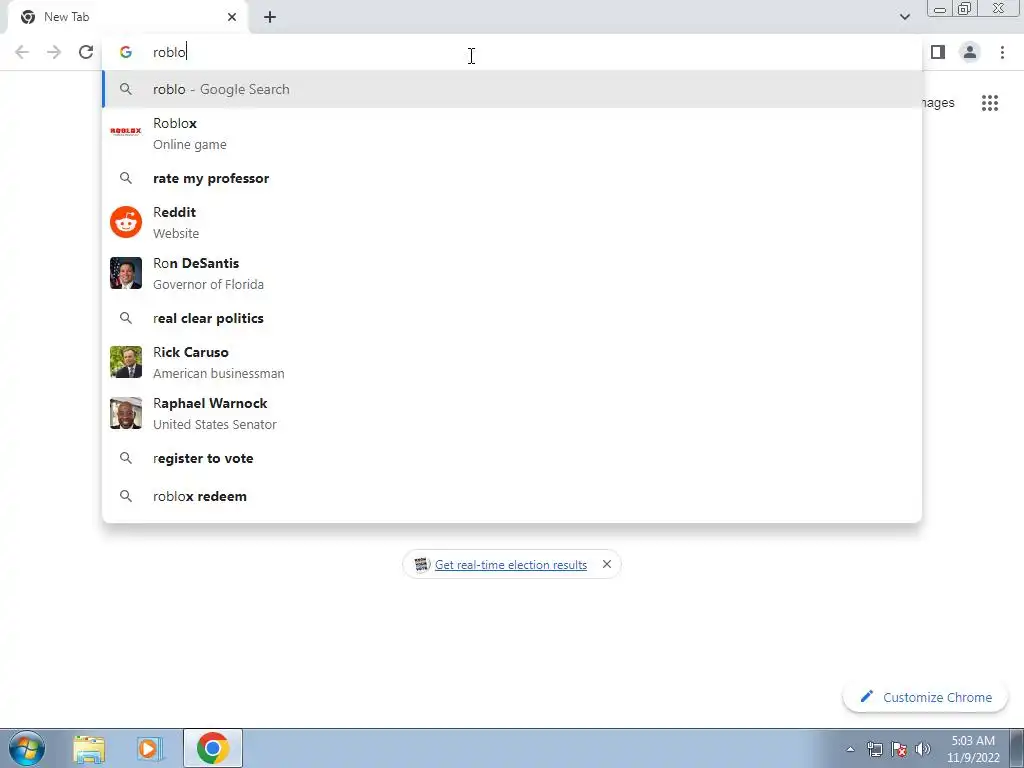Select 'real clear politics' suggestion

[x=512, y=318]
